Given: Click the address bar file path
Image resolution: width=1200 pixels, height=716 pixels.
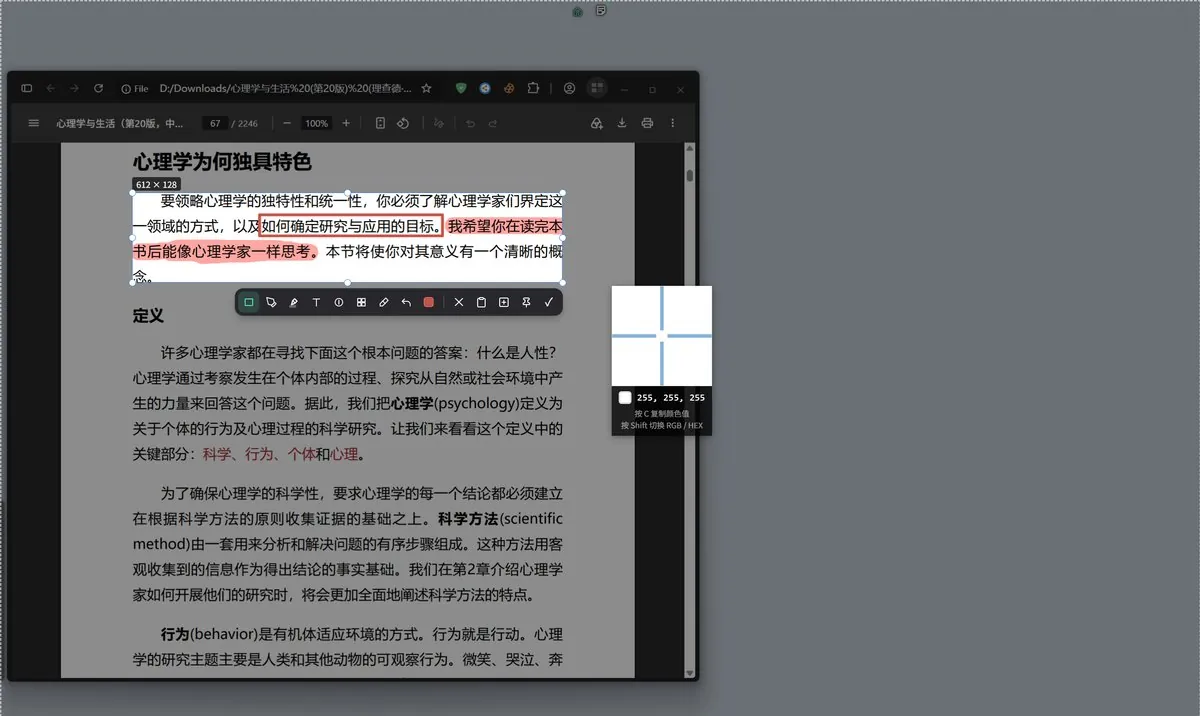Looking at the screenshot, I should (x=286, y=88).
